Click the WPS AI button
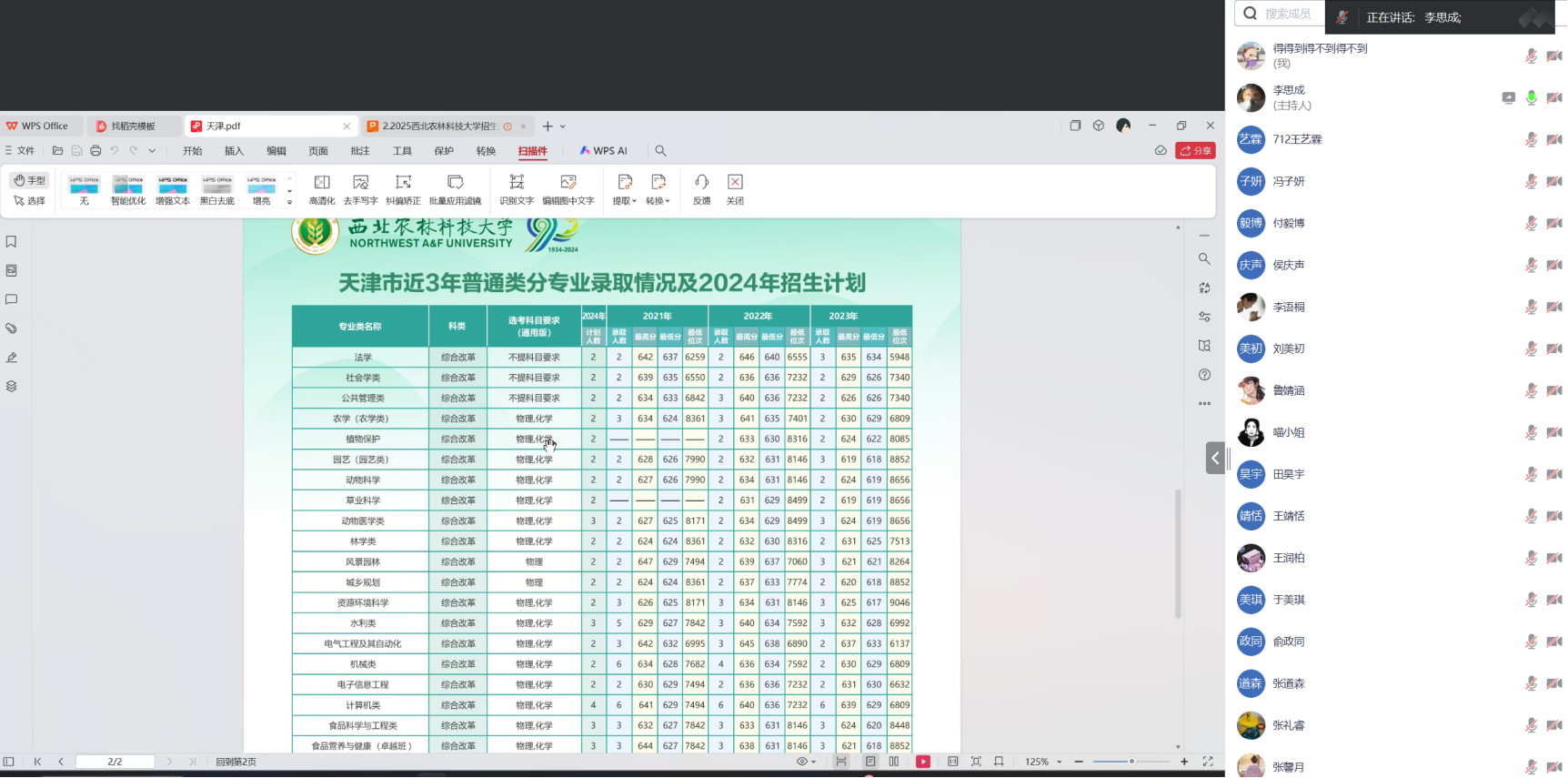This screenshot has width=1568, height=778. pyautogui.click(x=604, y=151)
